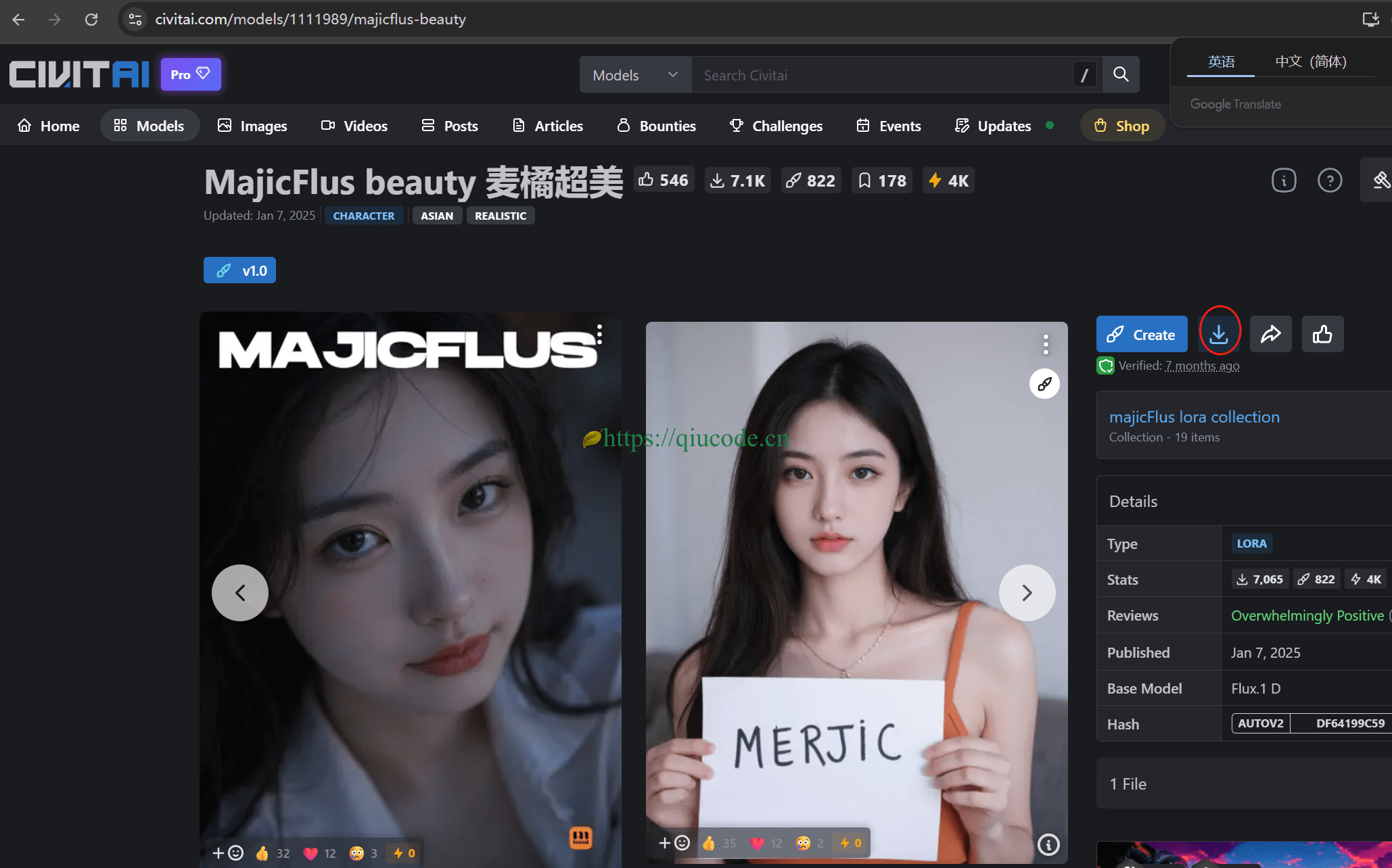1392x868 pixels.
Task: Click the REALISTIC tag
Action: point(501,216)
